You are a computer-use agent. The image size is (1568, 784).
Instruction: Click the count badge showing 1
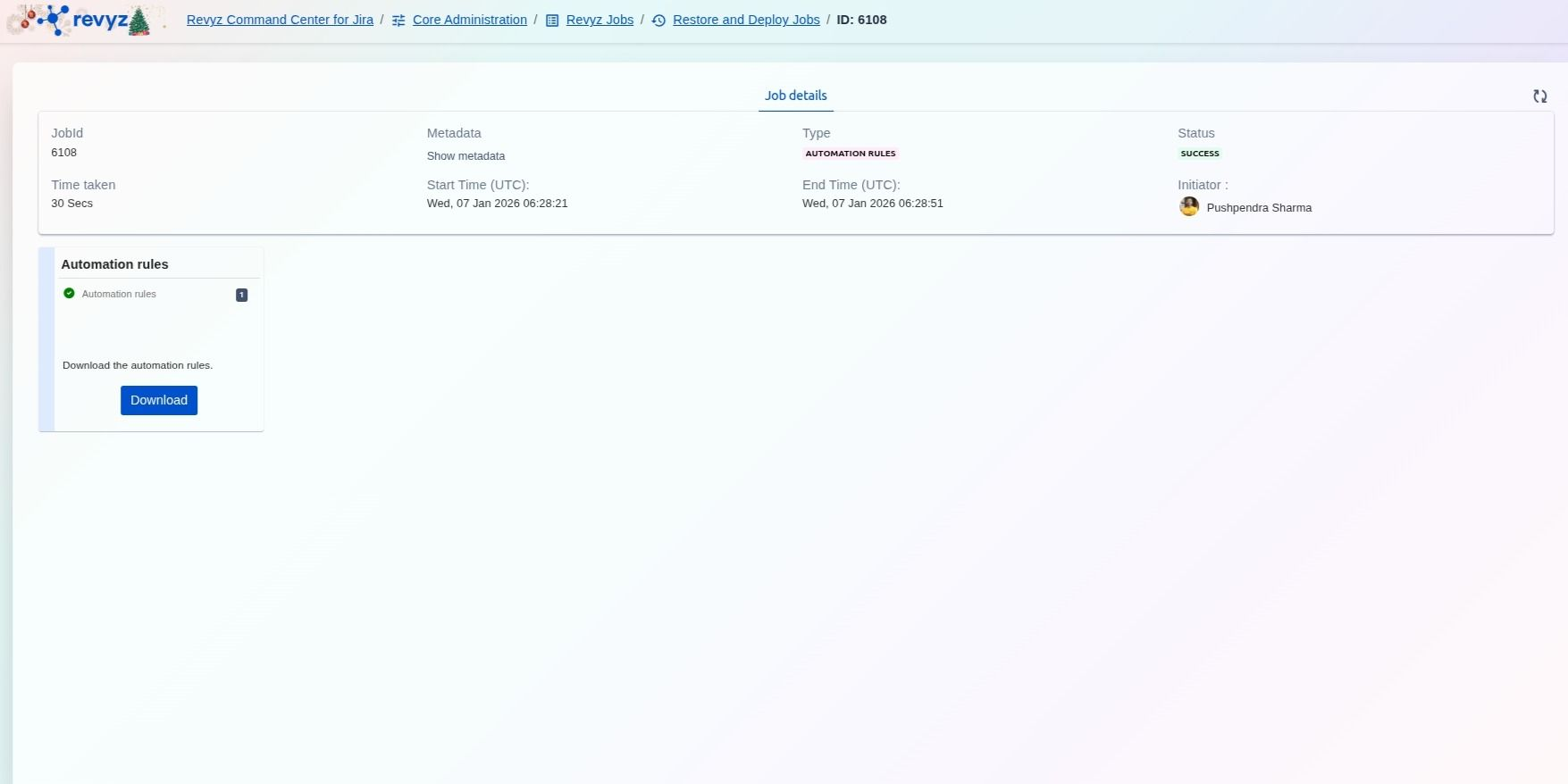(241, 295)
